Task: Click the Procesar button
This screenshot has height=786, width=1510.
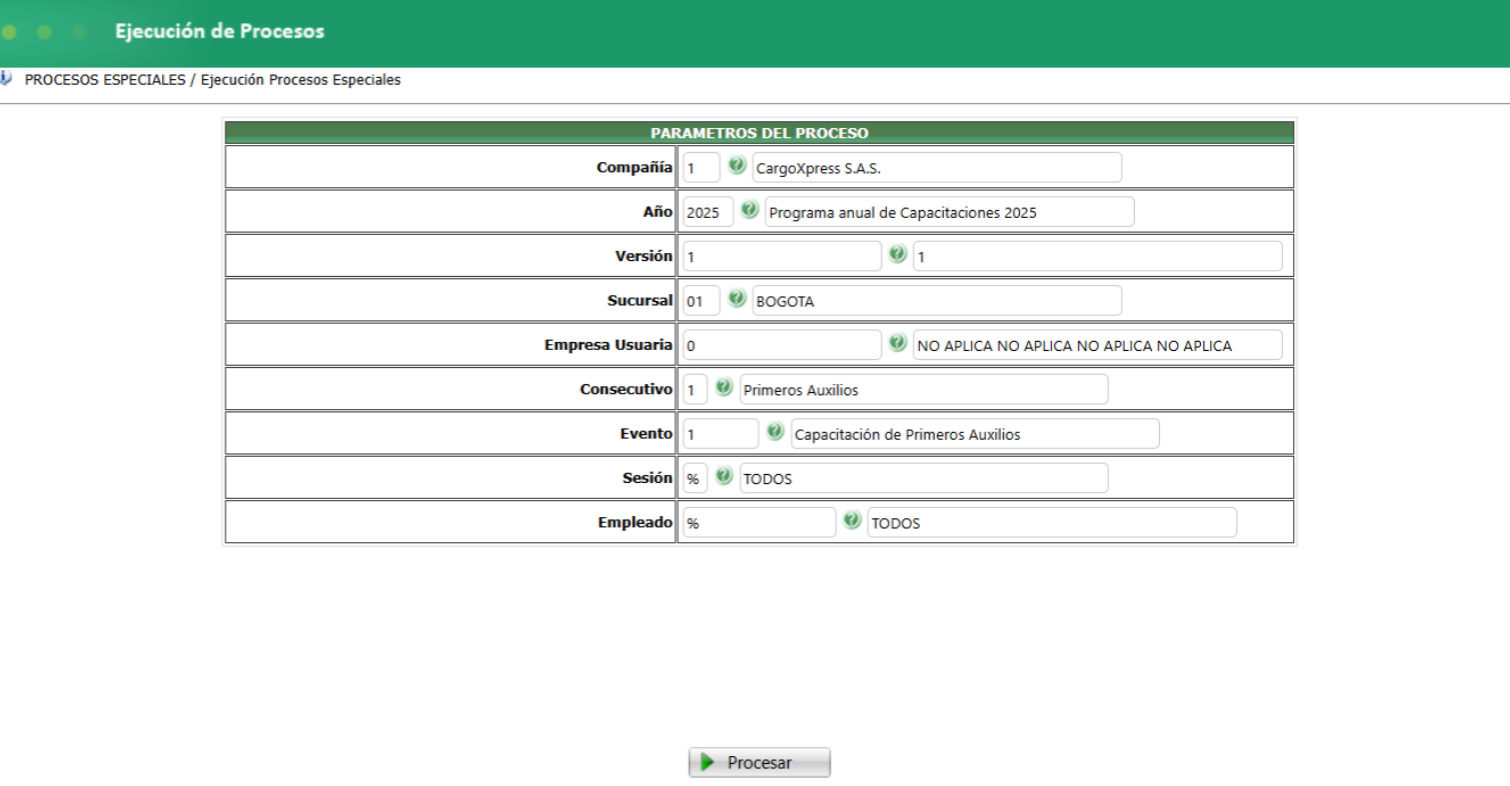Action: click(x=760, y=763)
